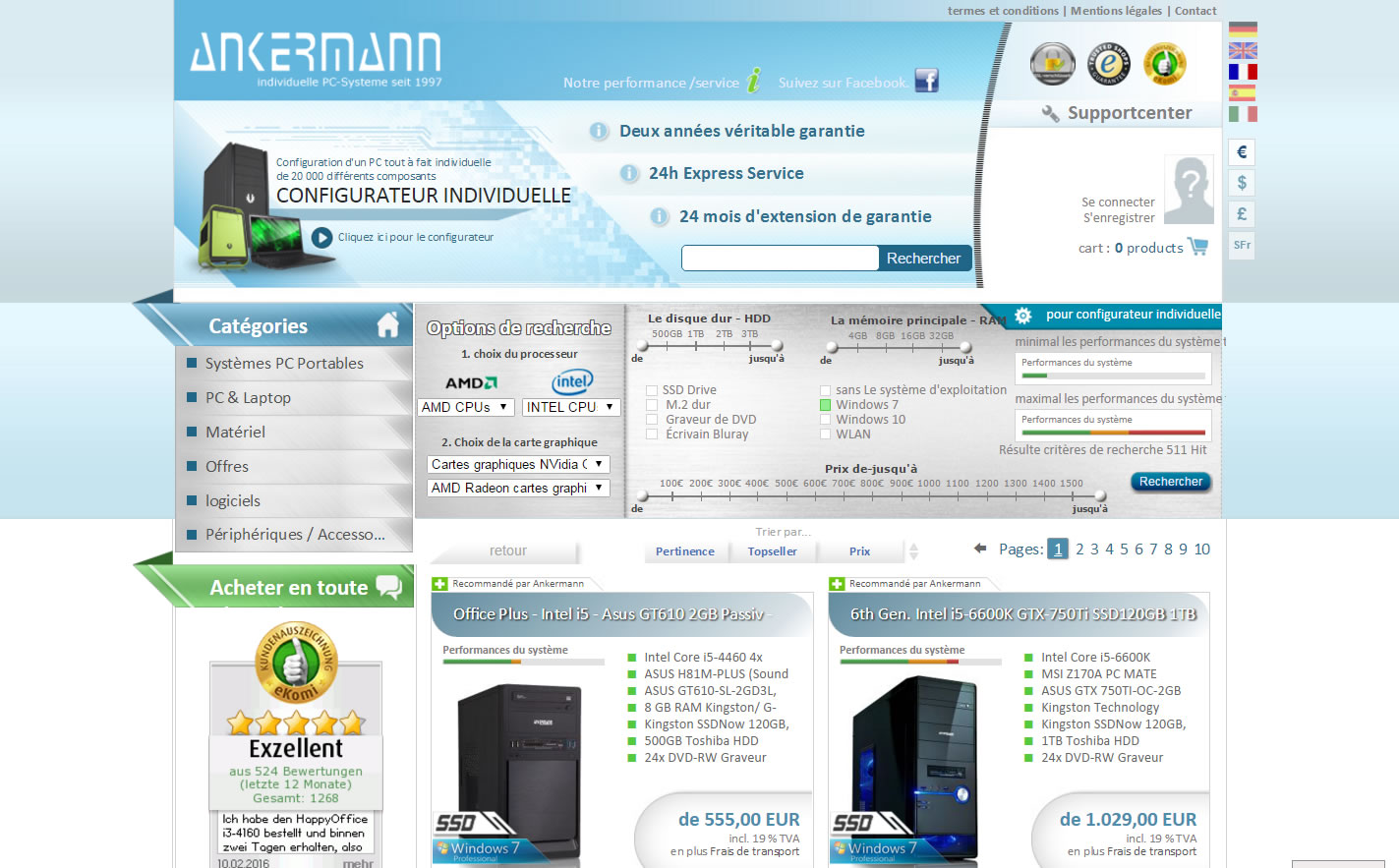Viewport: 1399px width, 868px height.
Task: Click the price slider right handle
Action: pyautogui.click(x=1101, y=496)
